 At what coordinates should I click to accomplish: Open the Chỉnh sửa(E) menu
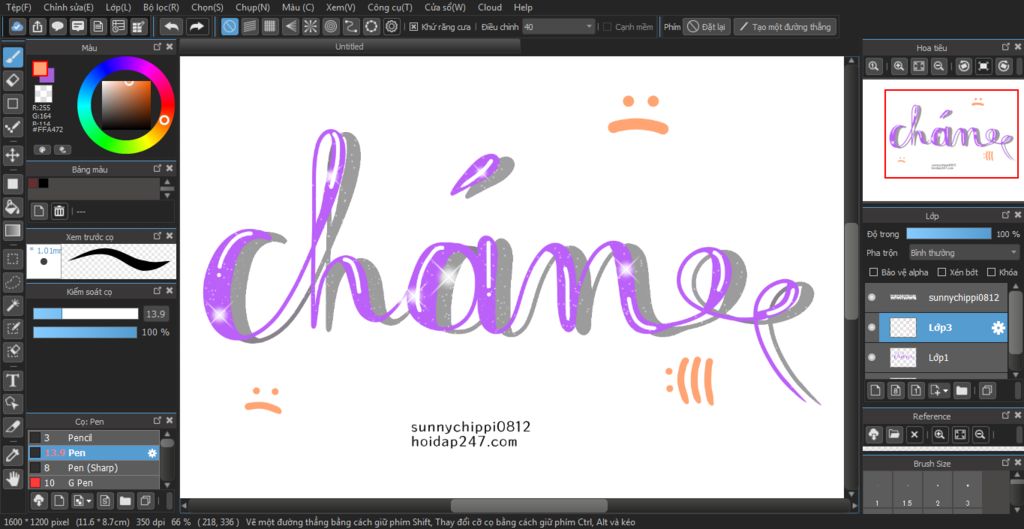pyautogui.click(x=69, y=7)
